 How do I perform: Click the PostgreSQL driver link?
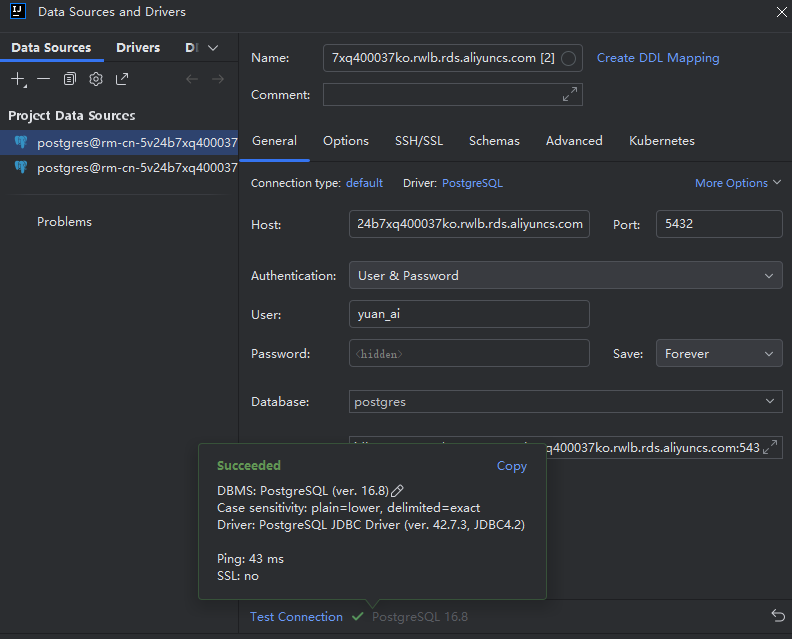pos(472,183)
